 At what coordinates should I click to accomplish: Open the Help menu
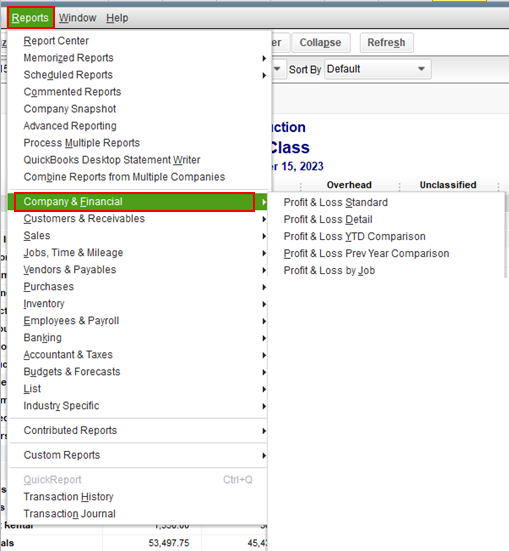(x=117, y=18)
